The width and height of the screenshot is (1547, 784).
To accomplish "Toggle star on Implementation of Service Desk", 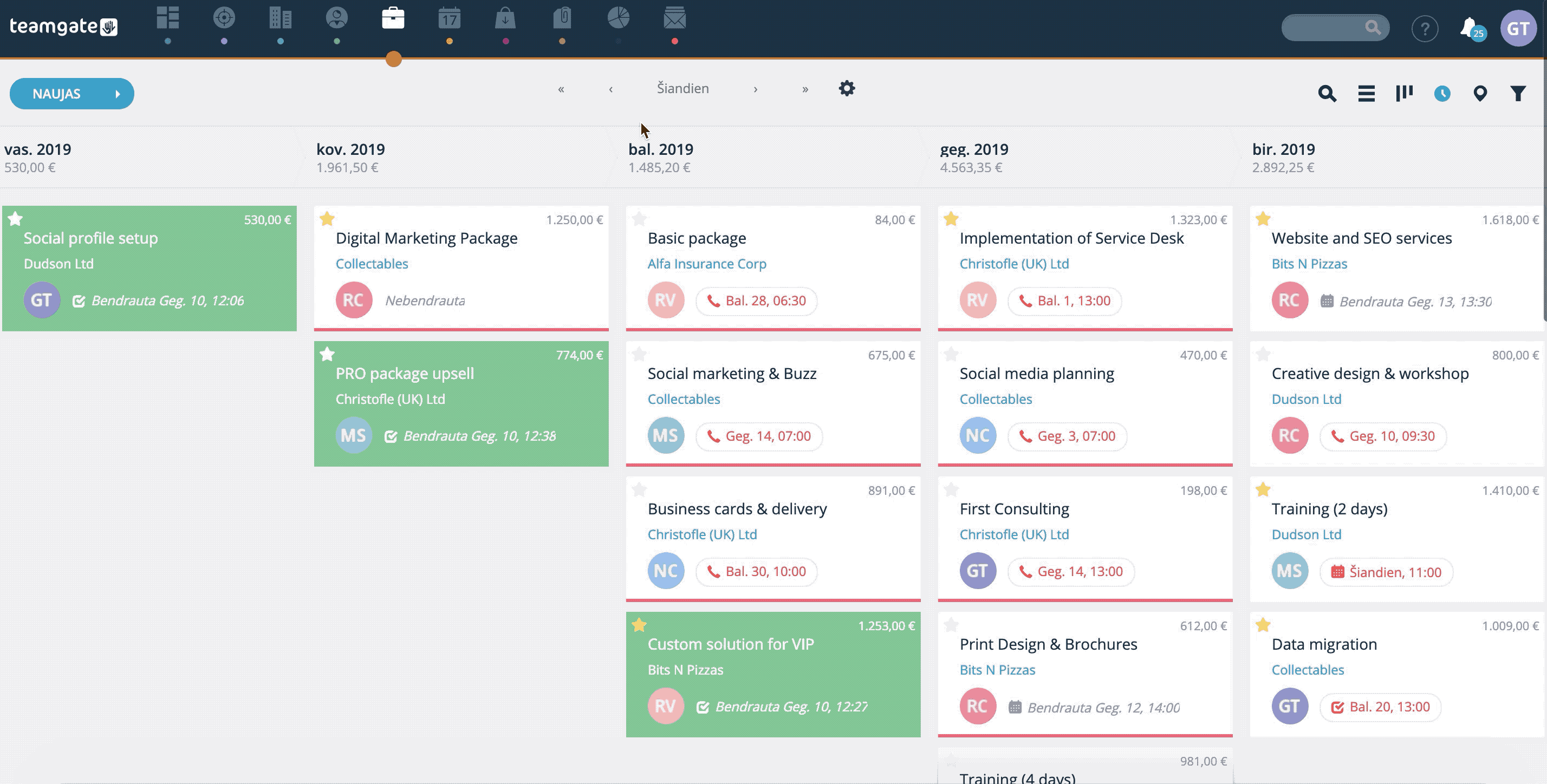I will [x=951, y=219].
